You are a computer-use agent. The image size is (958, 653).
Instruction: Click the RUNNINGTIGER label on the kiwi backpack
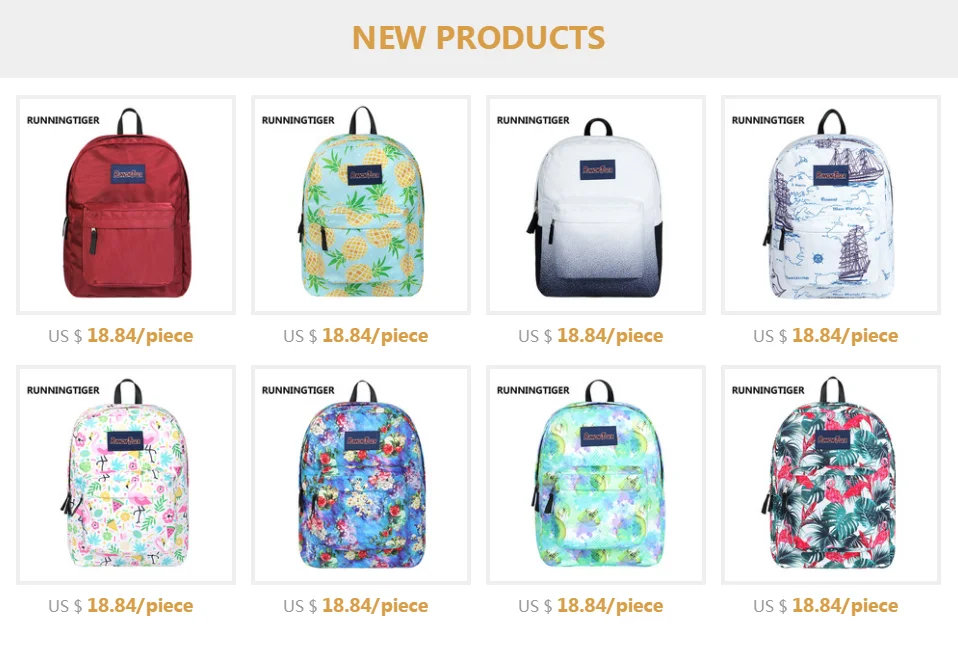pyautogui.click(x=533, y=390)
